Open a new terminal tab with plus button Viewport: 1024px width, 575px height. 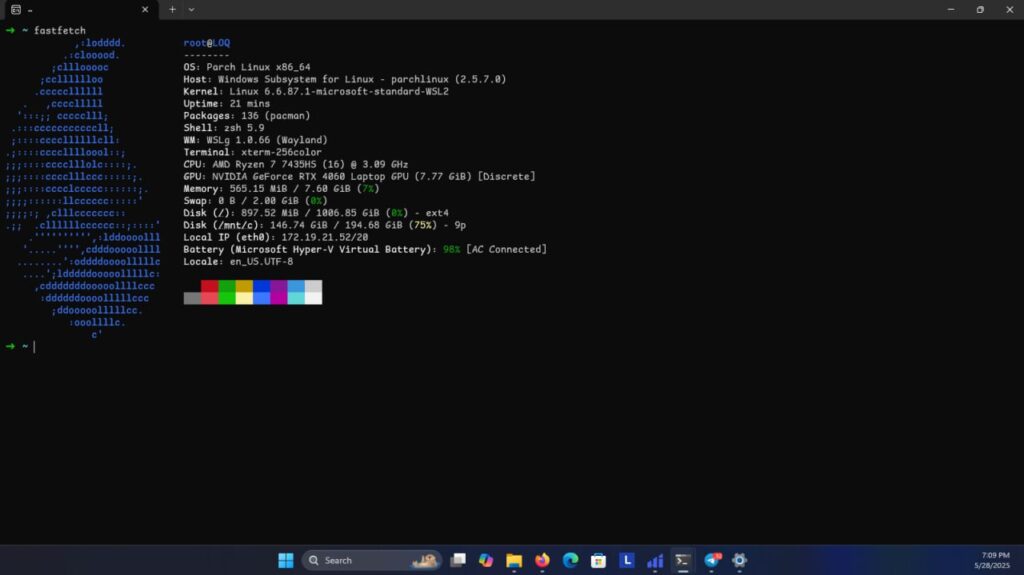pyautogui.click(x=172, y=9)
